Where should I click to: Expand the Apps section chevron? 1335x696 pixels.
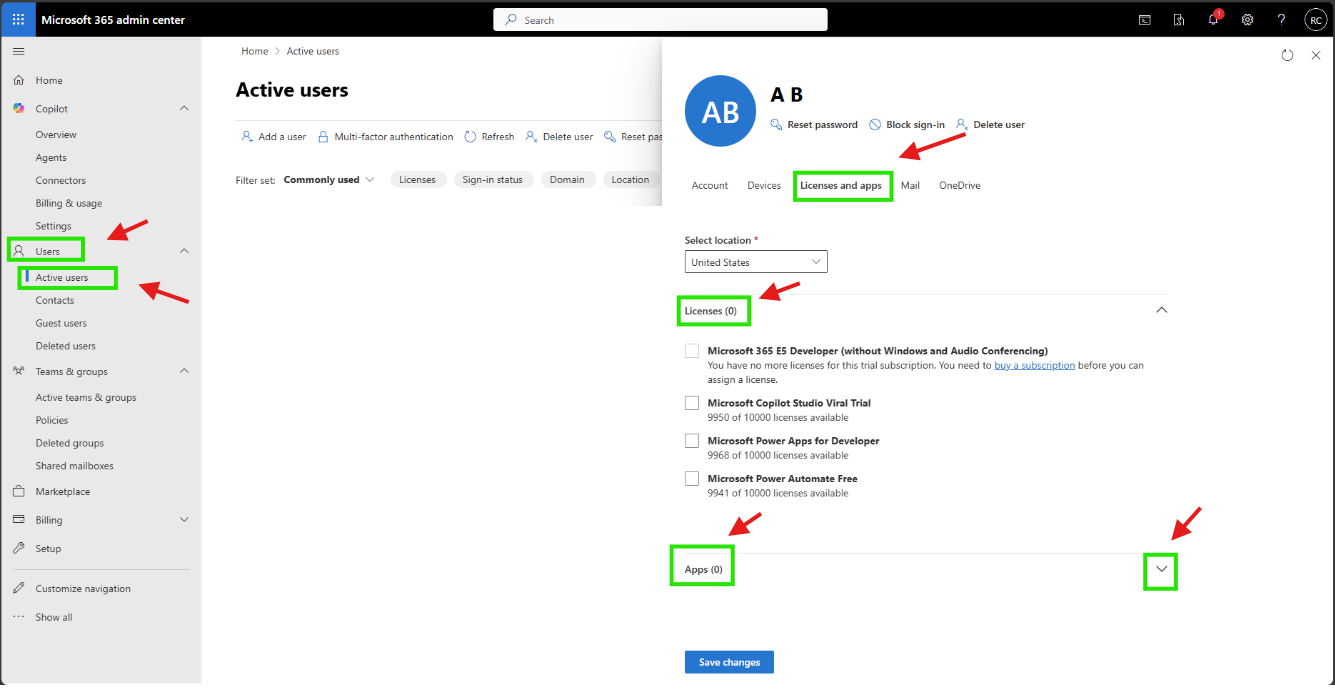[1161, 568]
